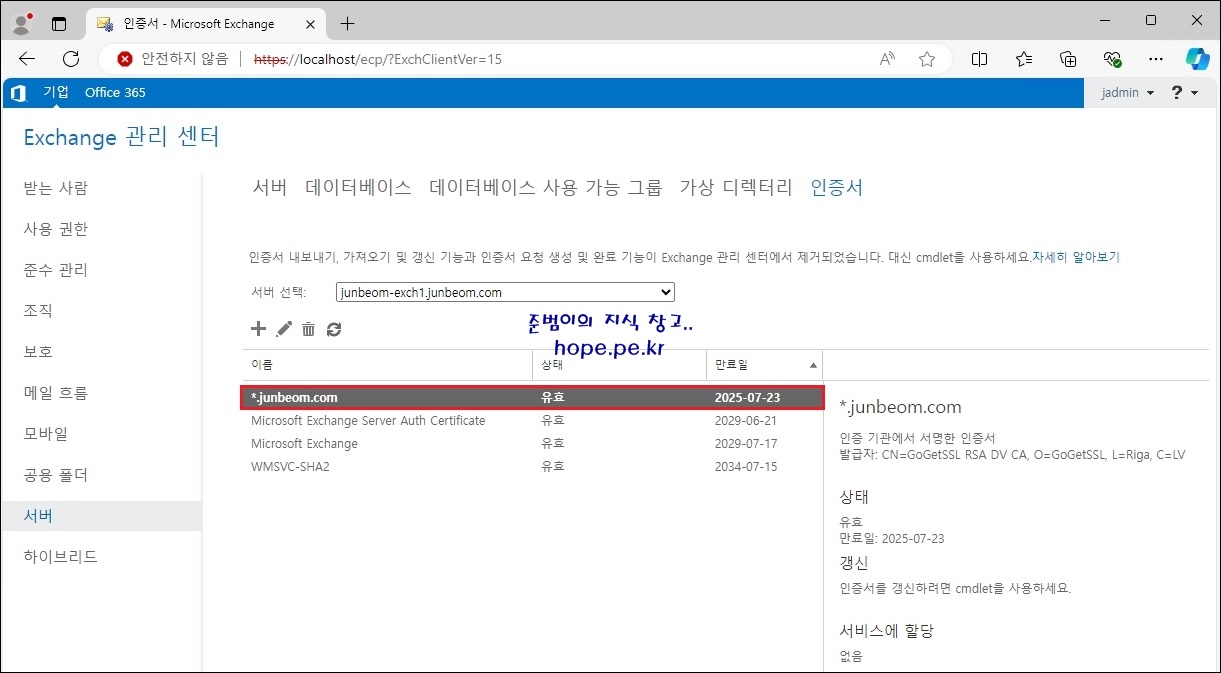Select the WMSVC-SHA2 certificate row
The height and width of the screenshot is (673, 1221).
(532, 467)
